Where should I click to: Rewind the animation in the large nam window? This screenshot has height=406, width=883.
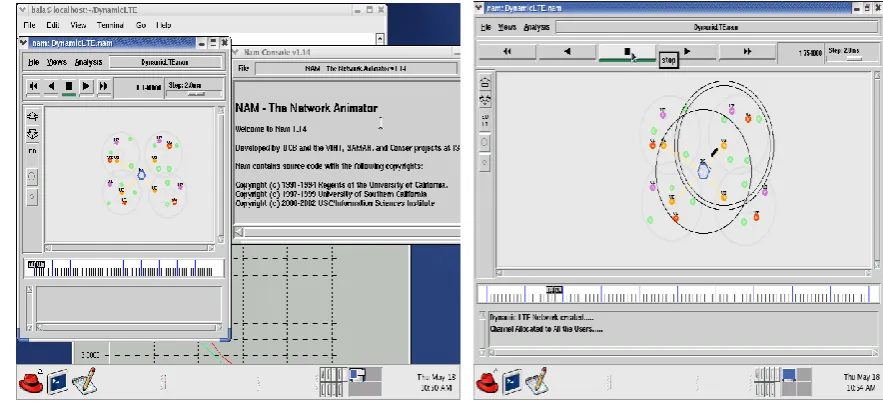(507, 52)
